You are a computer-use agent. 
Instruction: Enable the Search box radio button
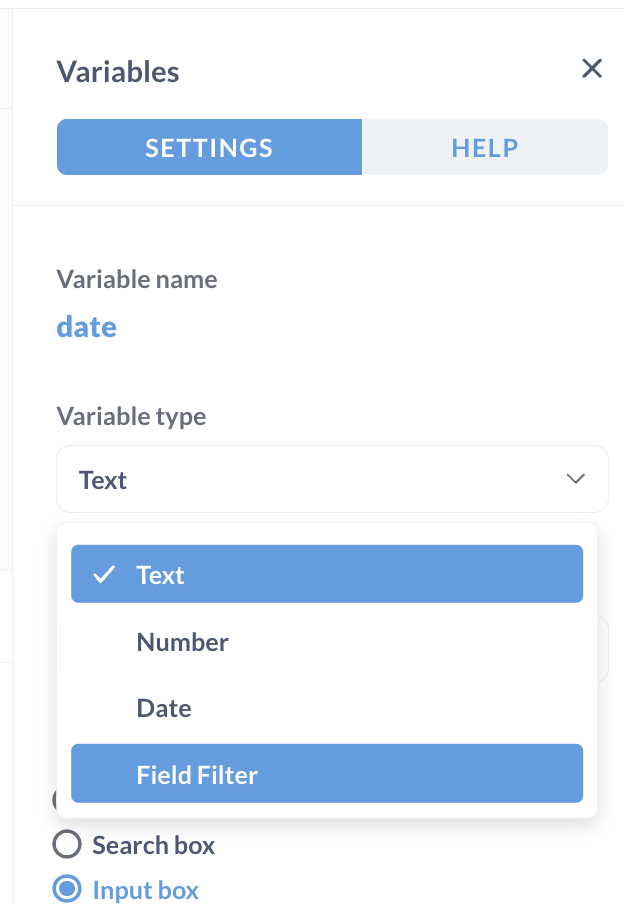[x=67, y=845]
